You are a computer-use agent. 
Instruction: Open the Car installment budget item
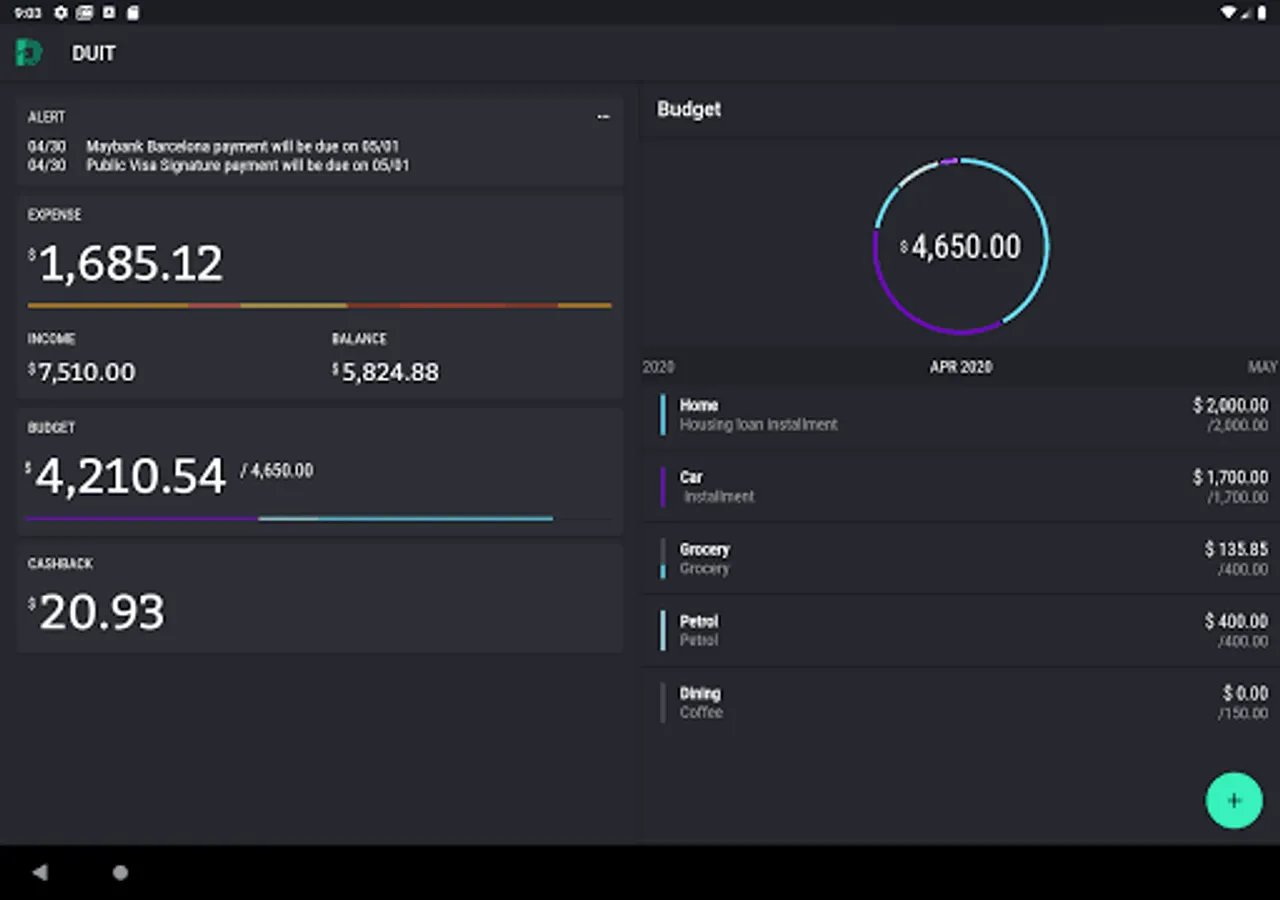click(960, 487)
